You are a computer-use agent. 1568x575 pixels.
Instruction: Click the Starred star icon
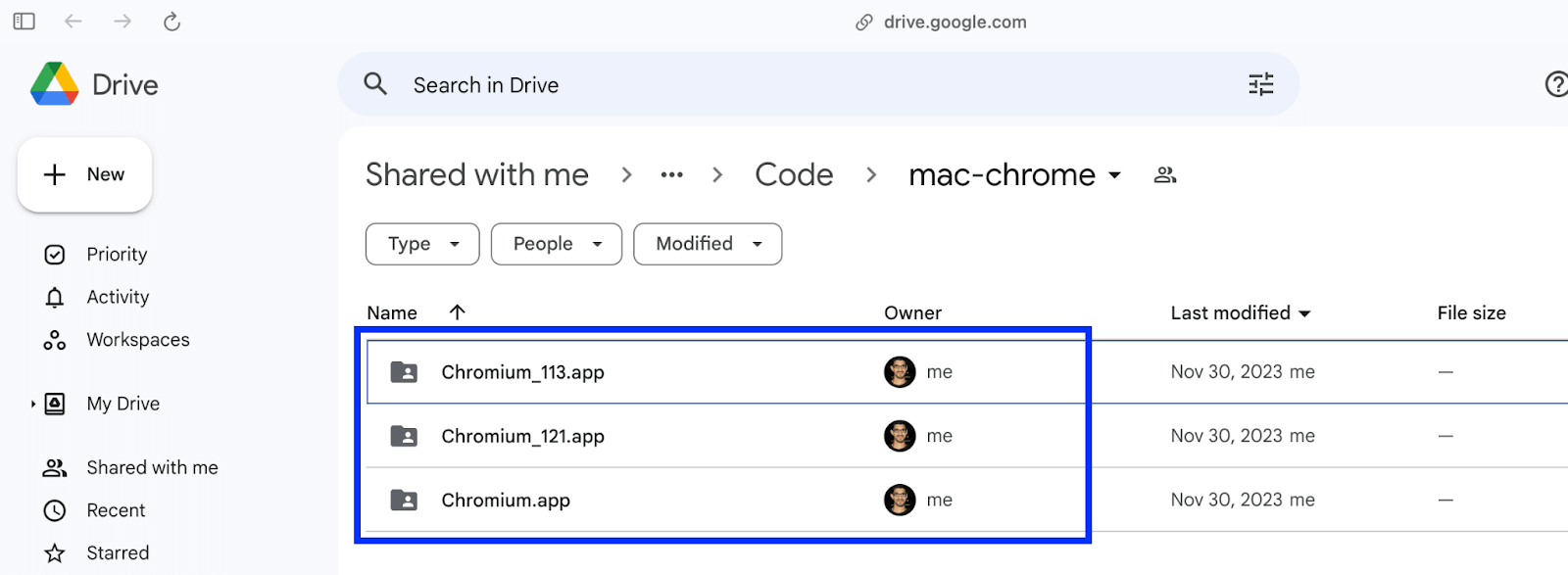55,553
